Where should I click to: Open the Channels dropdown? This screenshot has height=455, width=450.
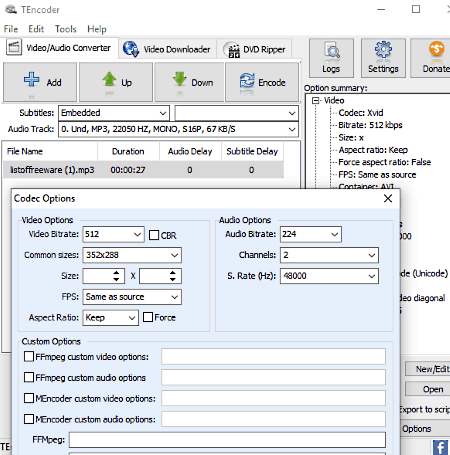click(329, 255)
